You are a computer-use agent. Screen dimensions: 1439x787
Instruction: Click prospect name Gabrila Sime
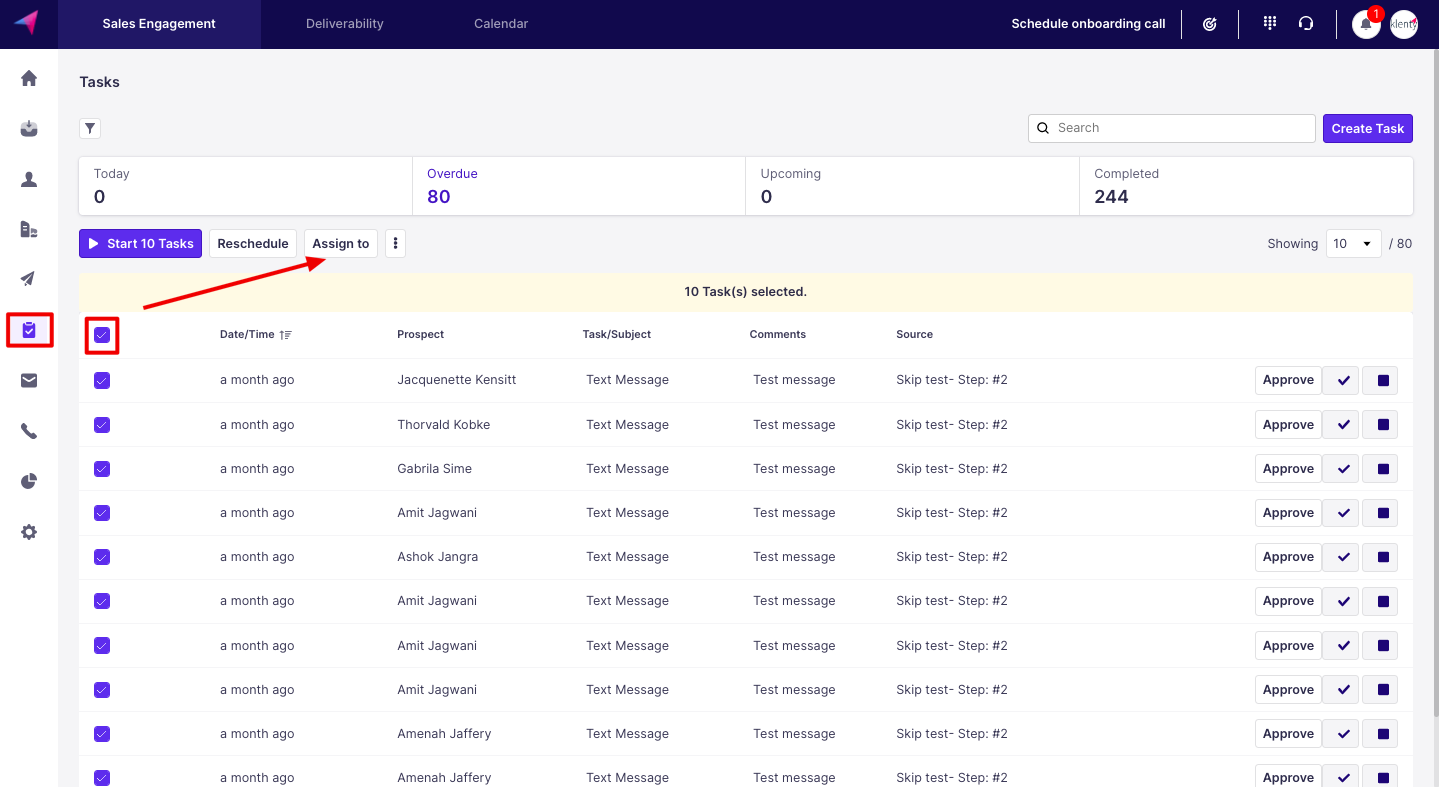(x=435, y=469)
